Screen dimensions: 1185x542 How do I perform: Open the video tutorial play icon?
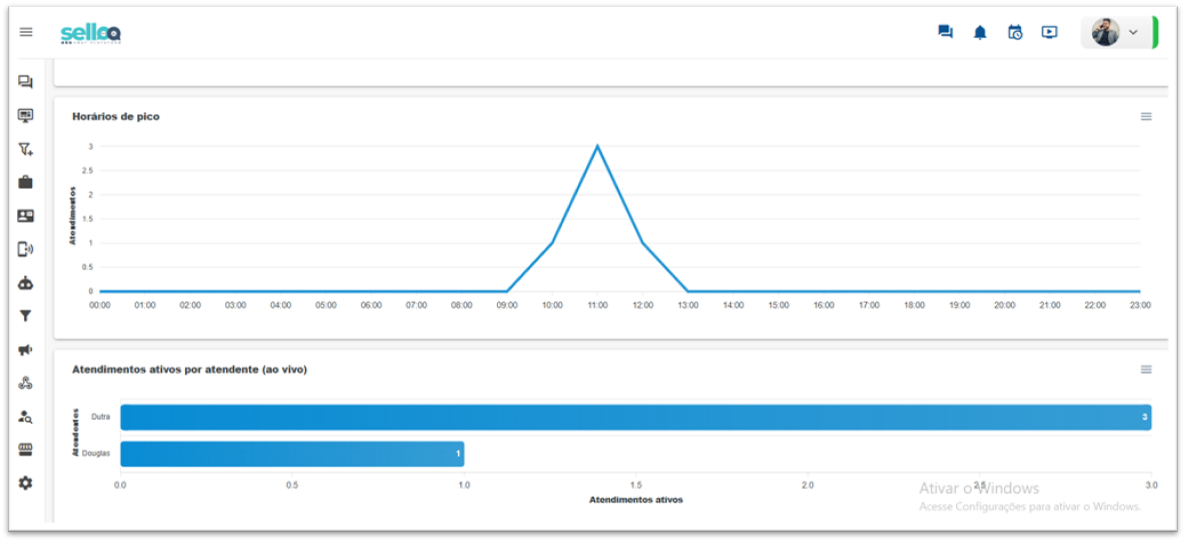1049,32
